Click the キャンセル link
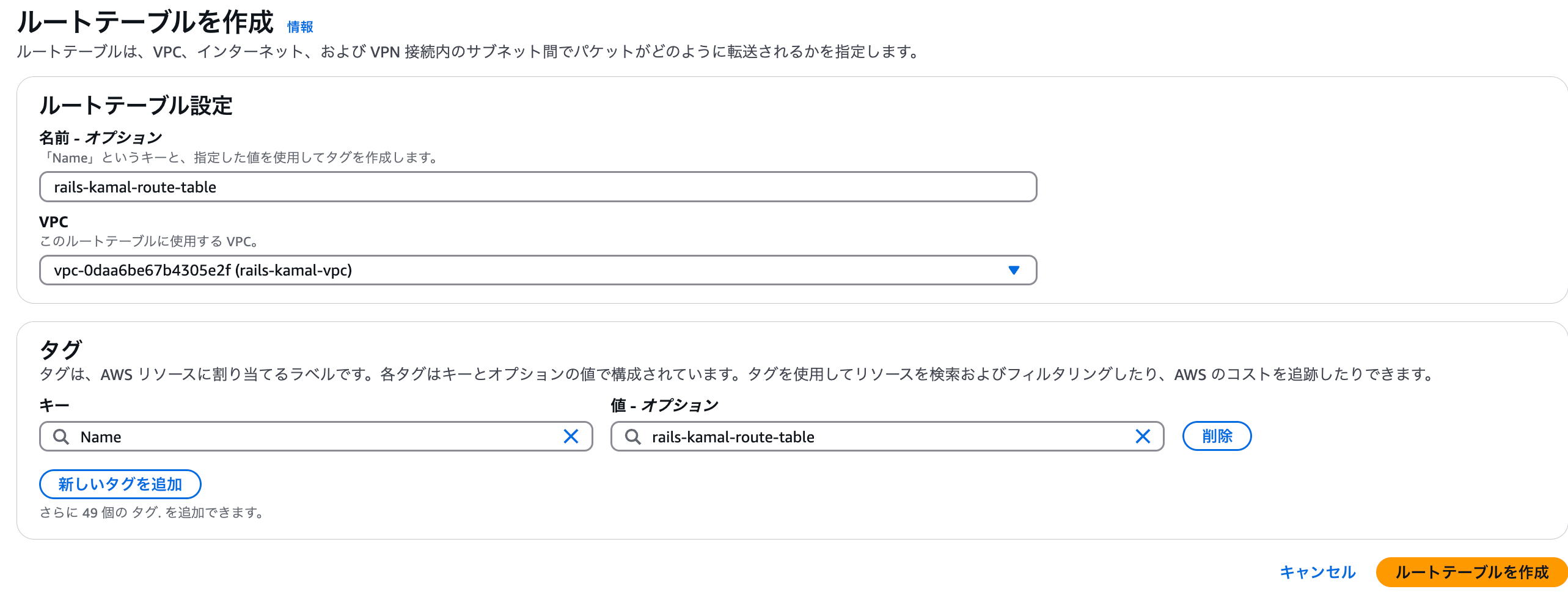The height and width of the screenshot is (611, 1568). point(1318,573)
